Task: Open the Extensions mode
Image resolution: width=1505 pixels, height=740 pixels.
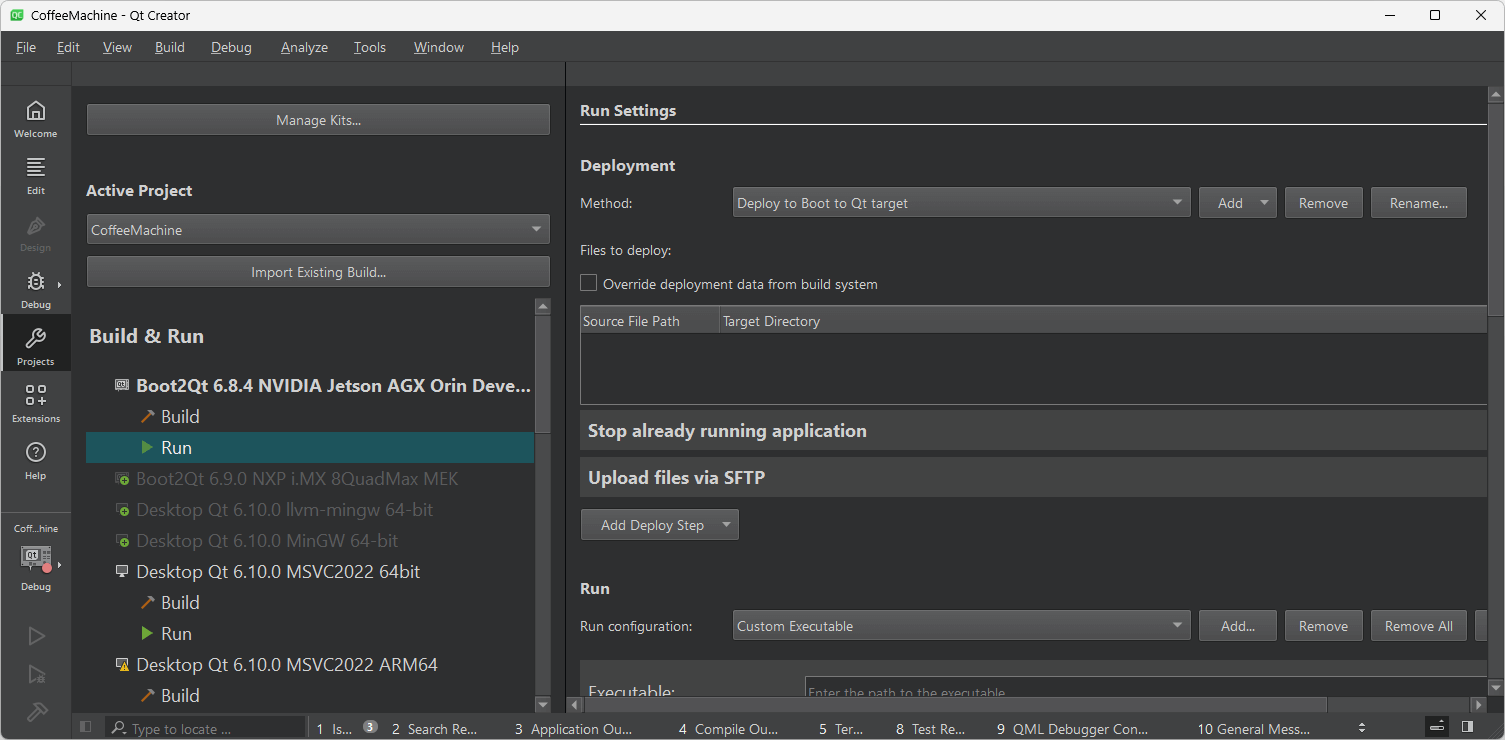Action: [35, 403]
